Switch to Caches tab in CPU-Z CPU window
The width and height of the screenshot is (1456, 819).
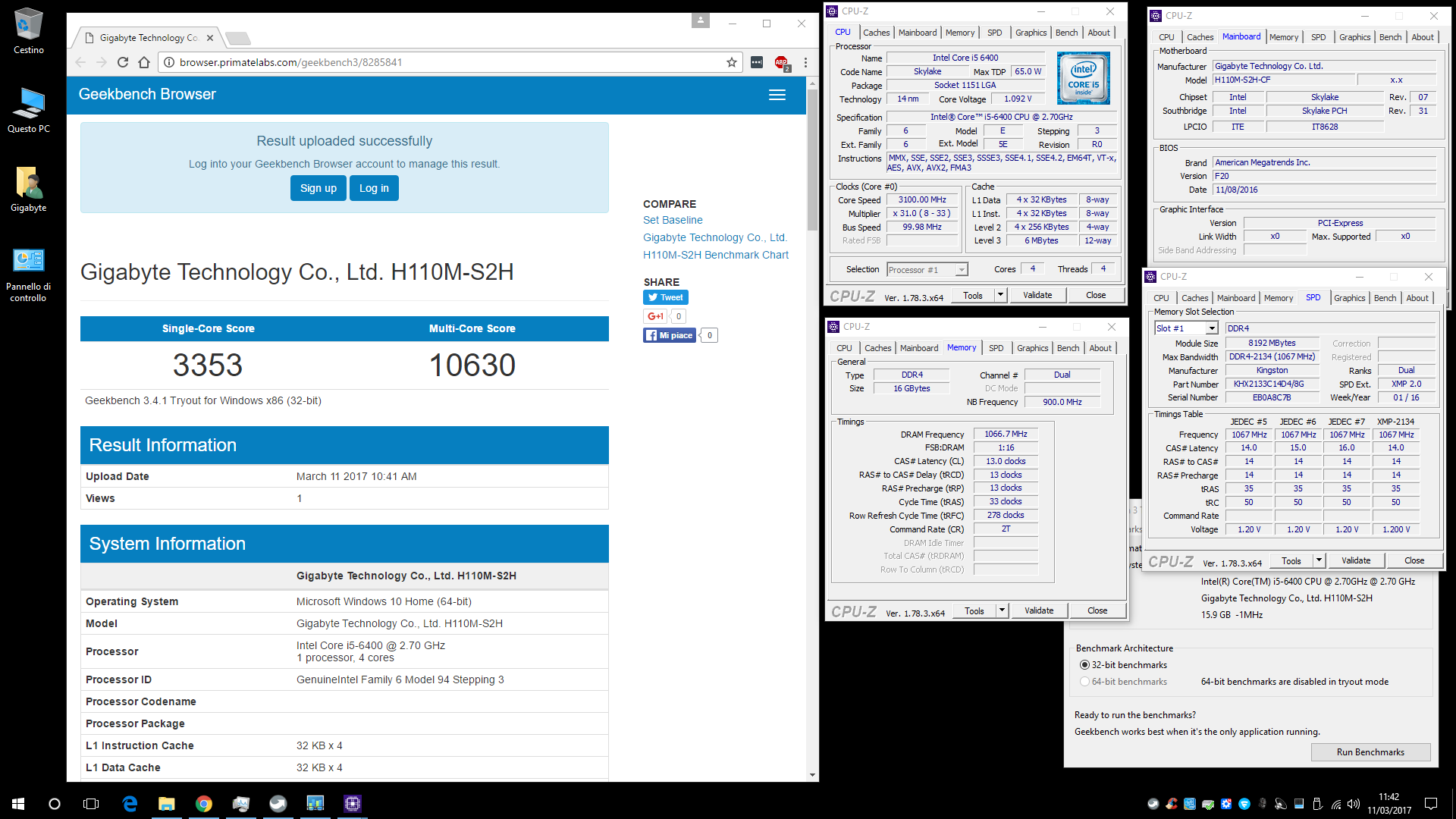(x=876, y=33)
